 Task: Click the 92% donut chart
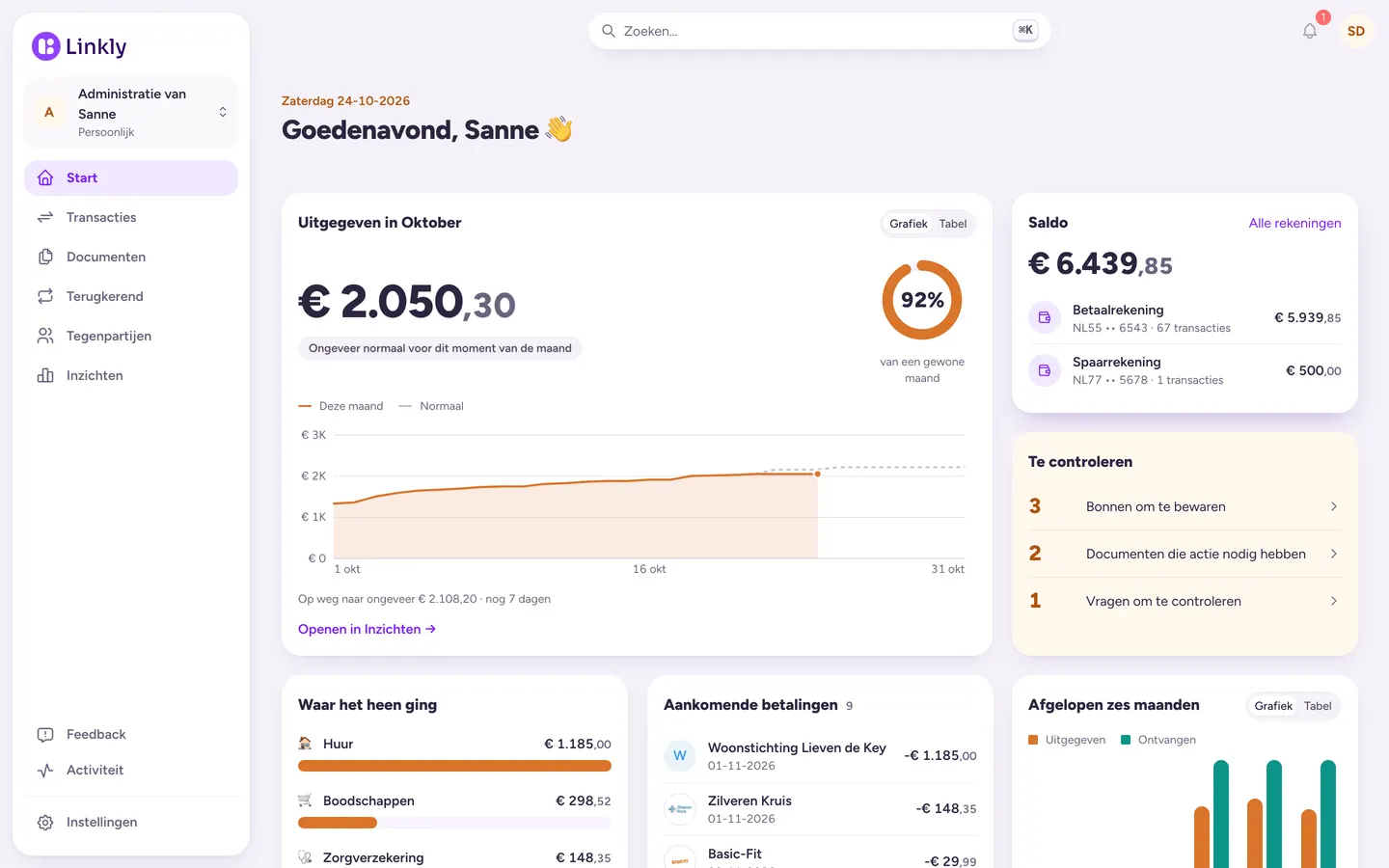coord(922,300)
